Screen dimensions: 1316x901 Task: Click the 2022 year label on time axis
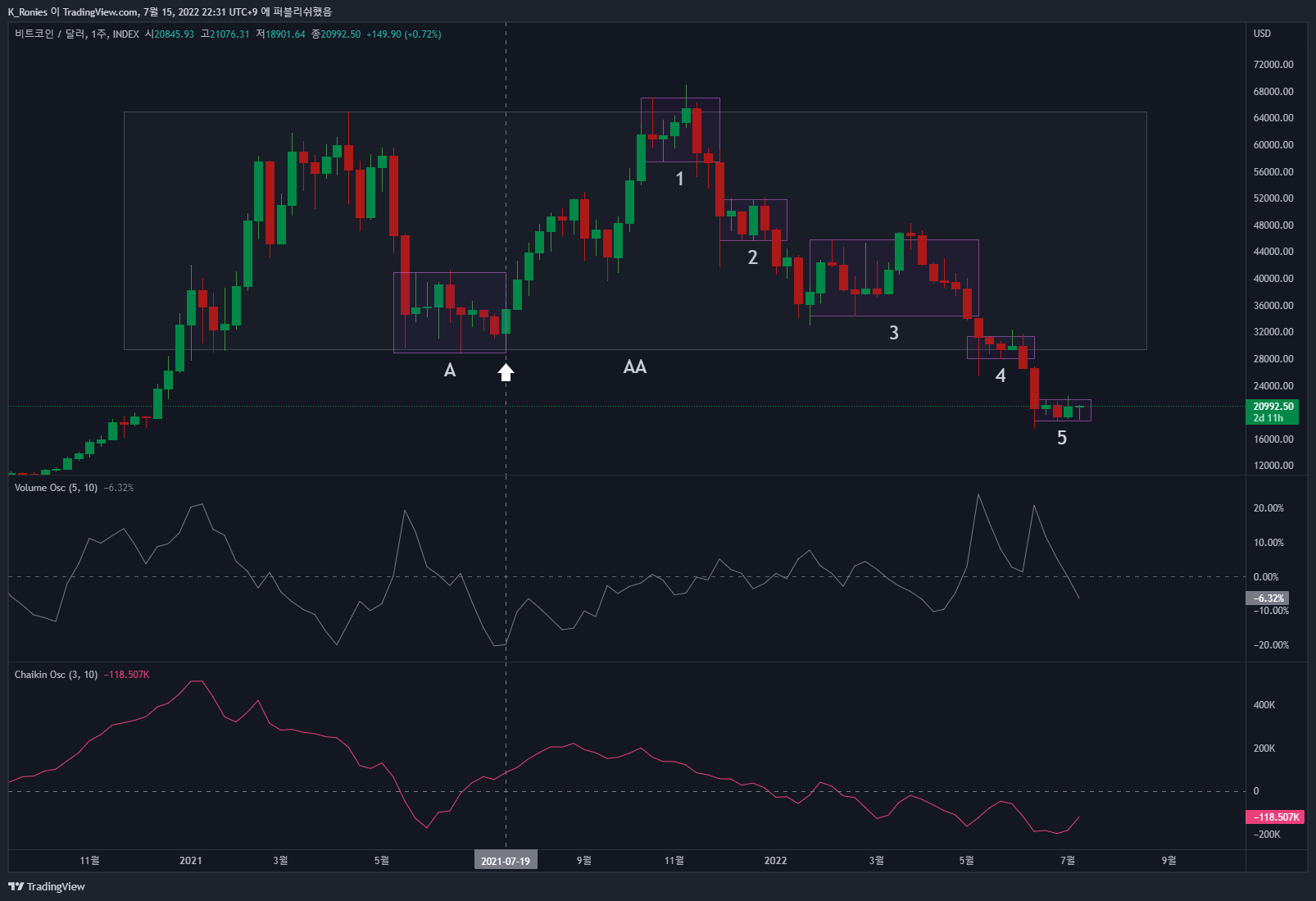(775, 860)
